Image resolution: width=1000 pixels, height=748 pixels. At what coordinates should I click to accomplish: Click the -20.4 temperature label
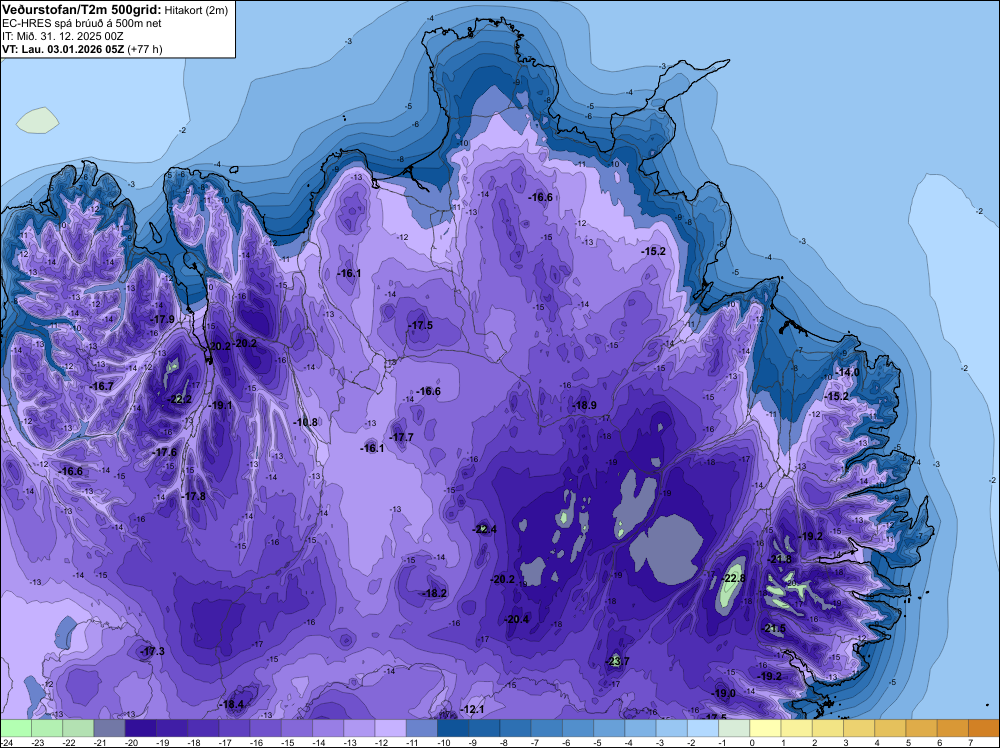(x=517, y=619)
